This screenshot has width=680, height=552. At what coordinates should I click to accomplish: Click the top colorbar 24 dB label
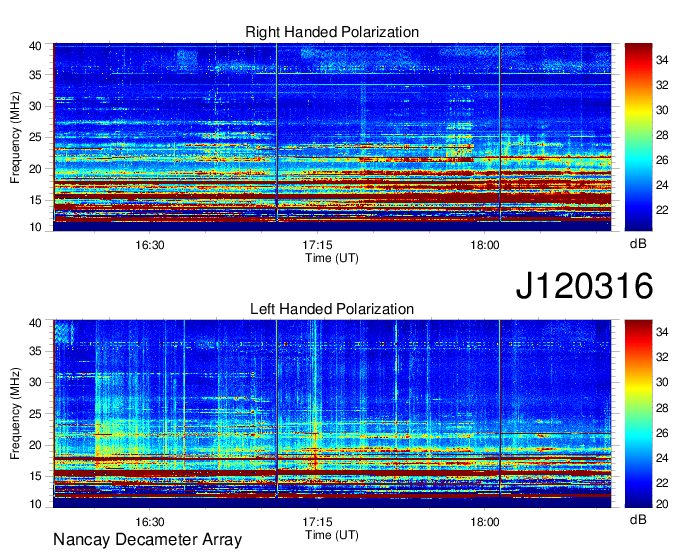pyautogui.click(x=662, y=185)
